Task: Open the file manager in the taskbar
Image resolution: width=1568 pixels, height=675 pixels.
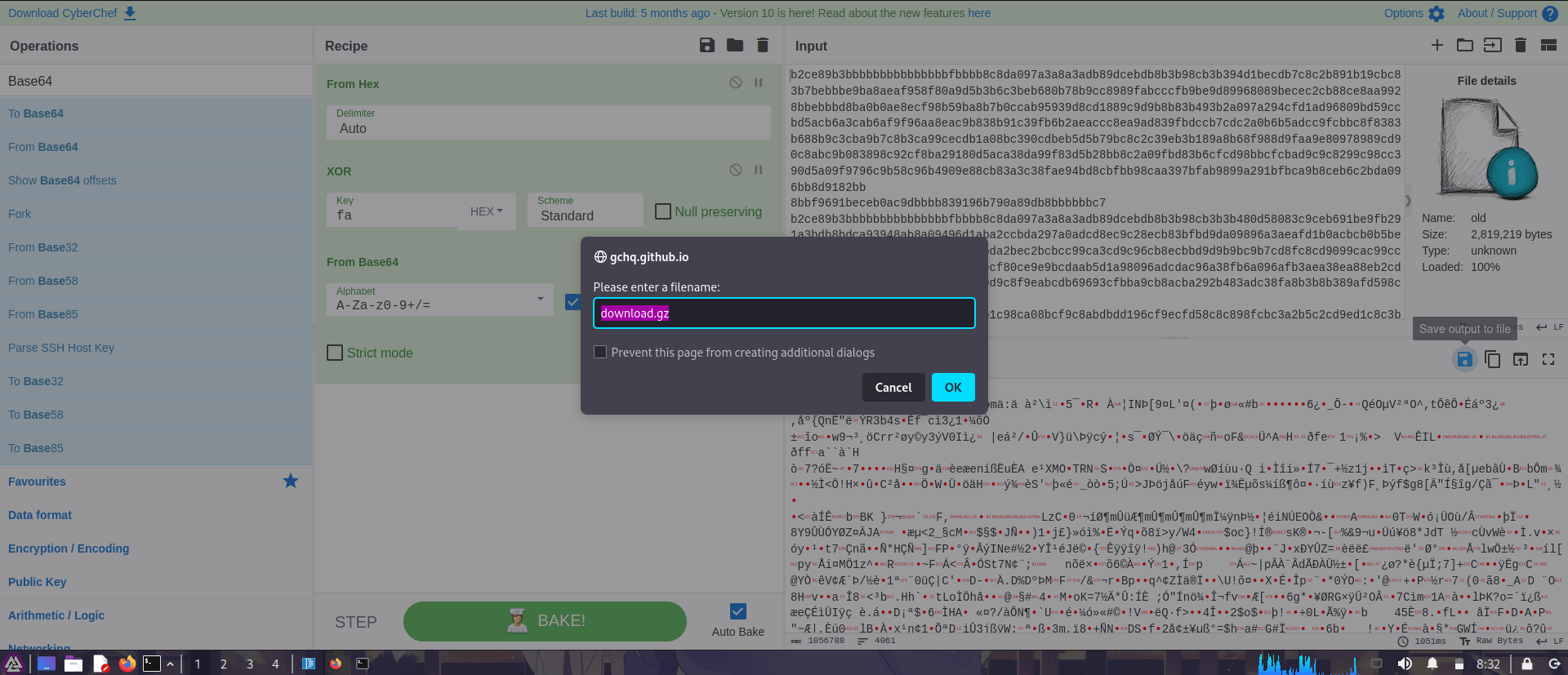Action: pyautogui.click(x=73, y=664)
